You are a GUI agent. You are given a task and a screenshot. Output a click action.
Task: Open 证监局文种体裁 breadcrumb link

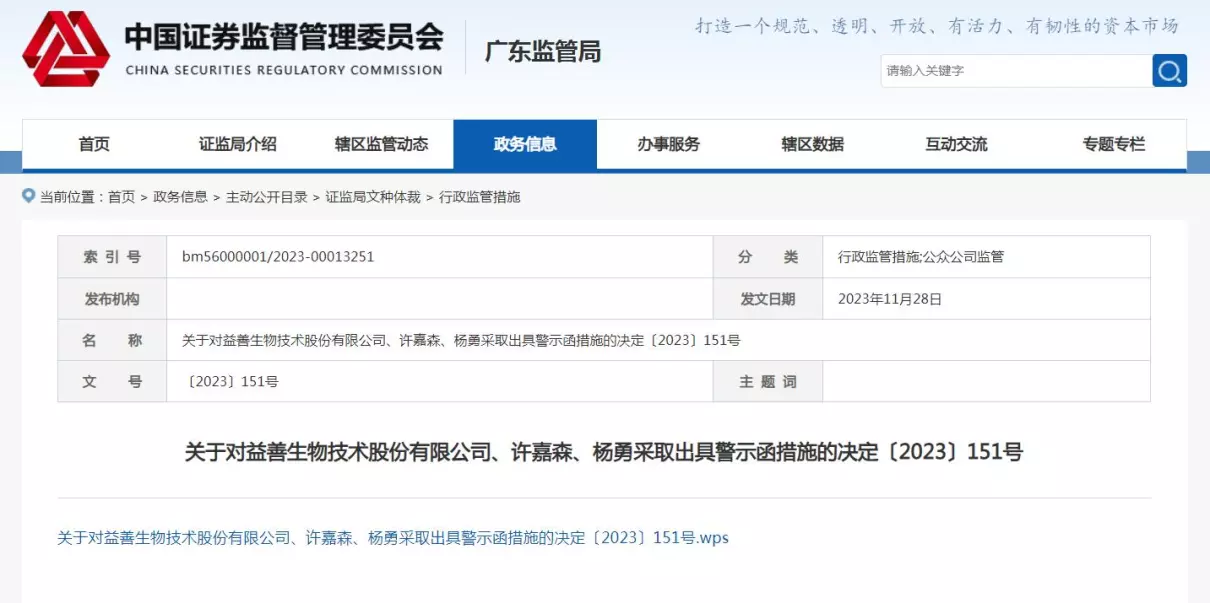pos(374,197)
